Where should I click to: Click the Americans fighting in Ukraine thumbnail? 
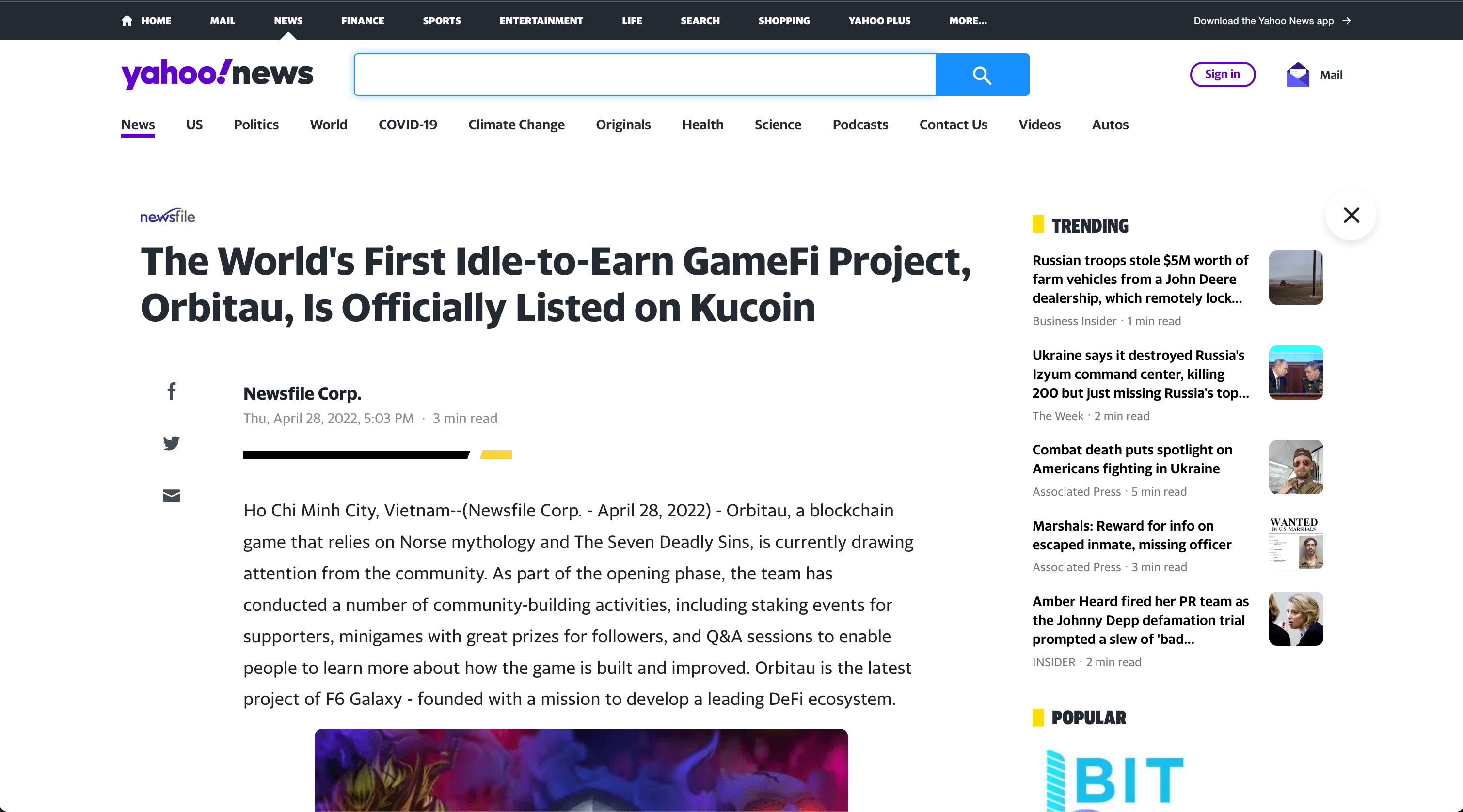pyautogui.click(x=1296, y=467)
